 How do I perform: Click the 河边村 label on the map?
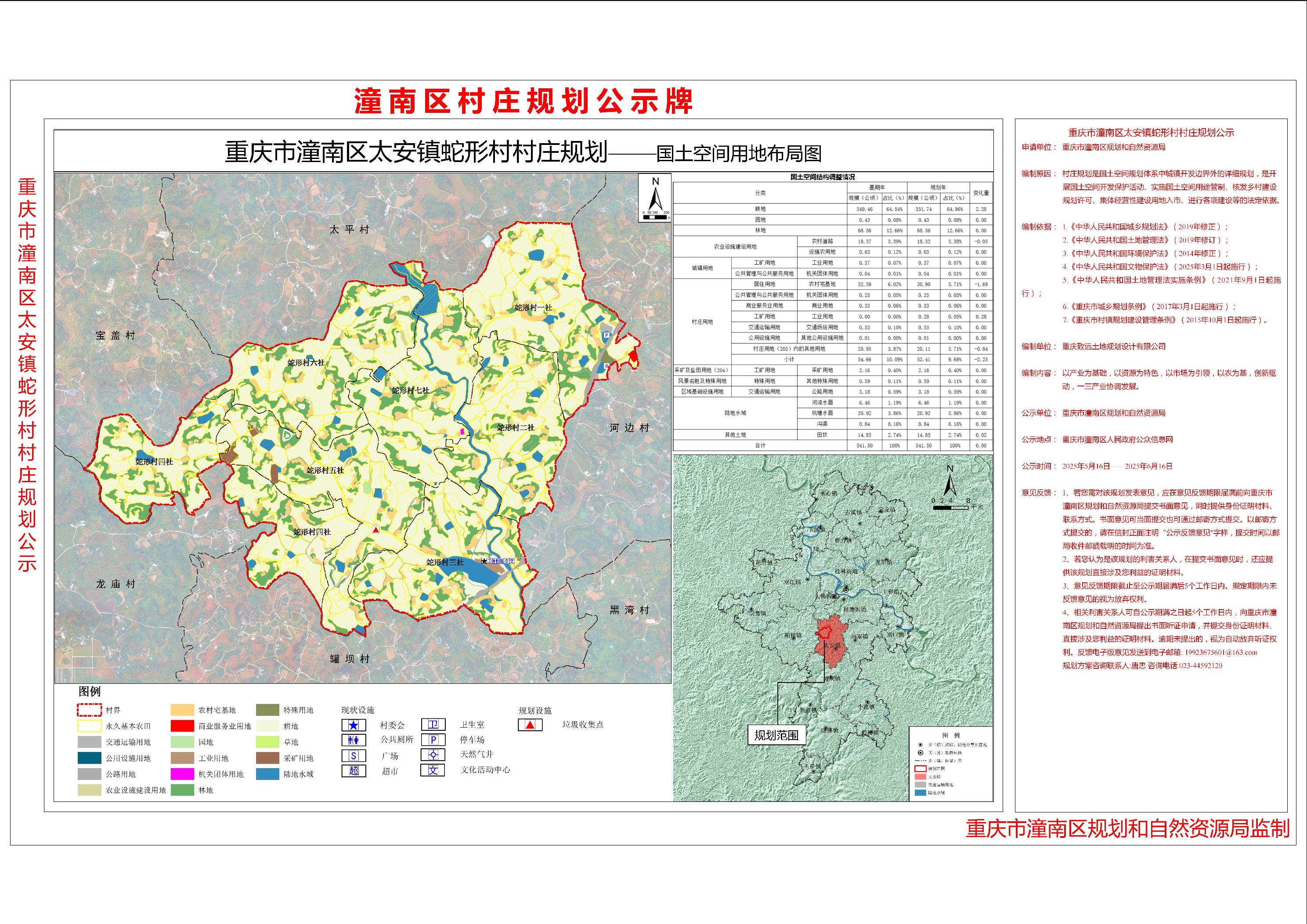629,428
